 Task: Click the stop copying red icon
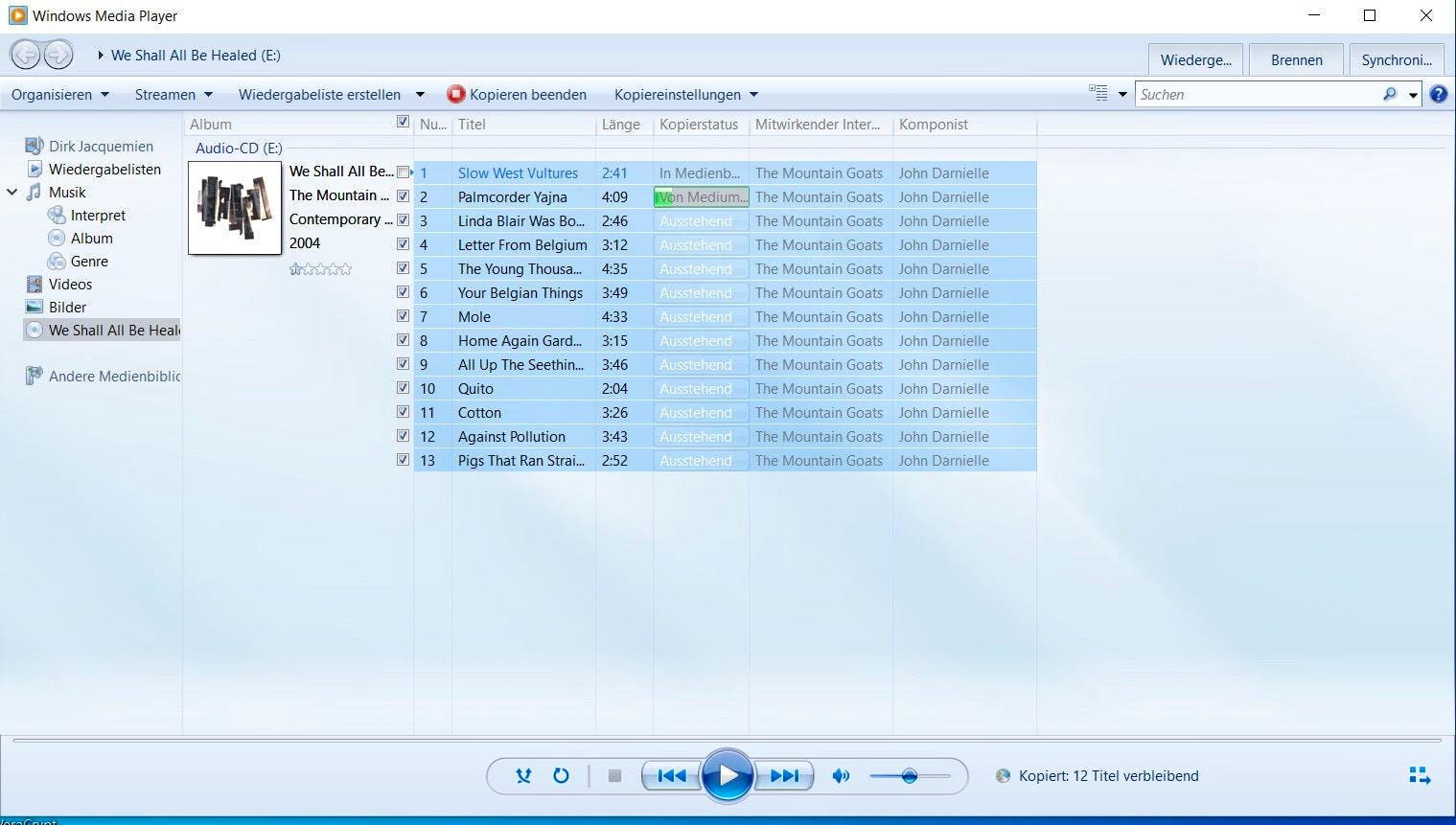point(456,94)
